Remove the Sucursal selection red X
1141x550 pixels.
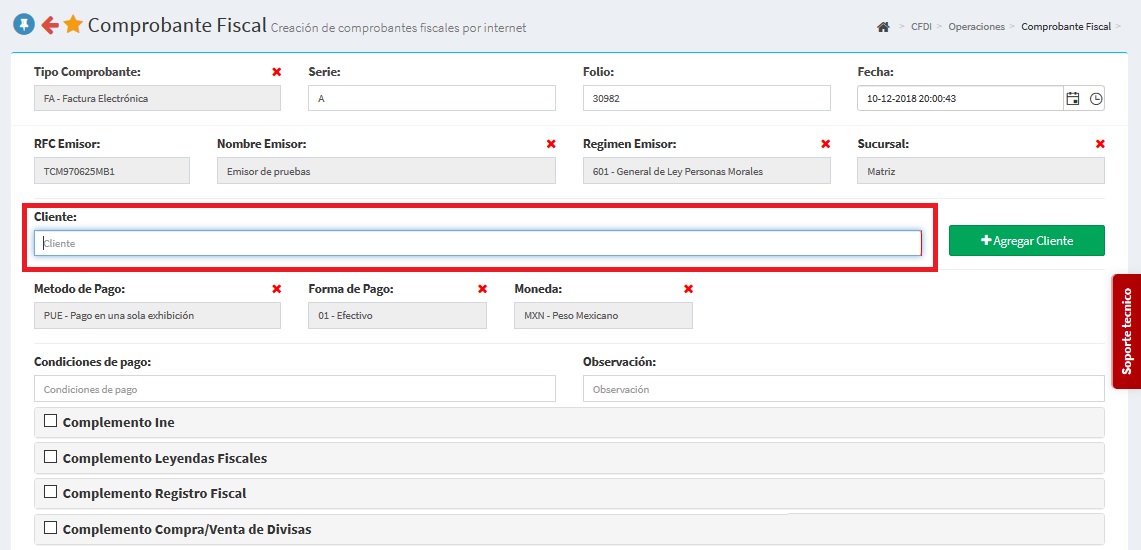[1100, 144]
